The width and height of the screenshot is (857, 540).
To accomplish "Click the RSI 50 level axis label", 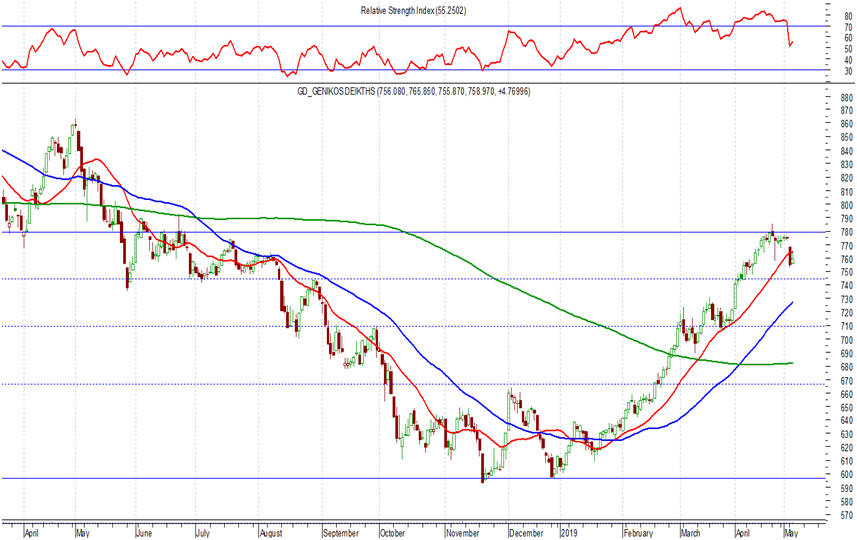I will 848,49.
